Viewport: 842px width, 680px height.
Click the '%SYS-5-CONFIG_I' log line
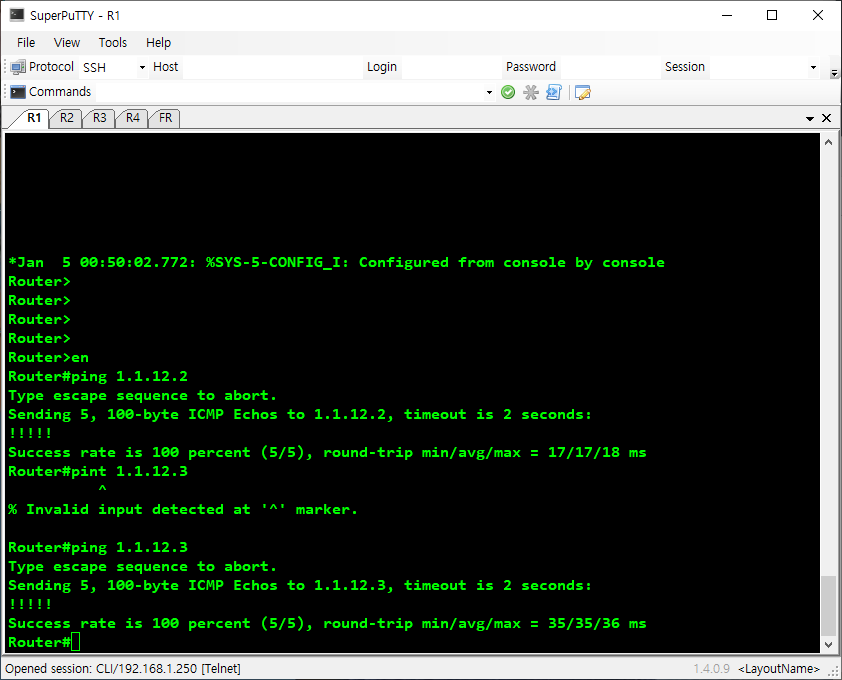click(x=336, y=263)
